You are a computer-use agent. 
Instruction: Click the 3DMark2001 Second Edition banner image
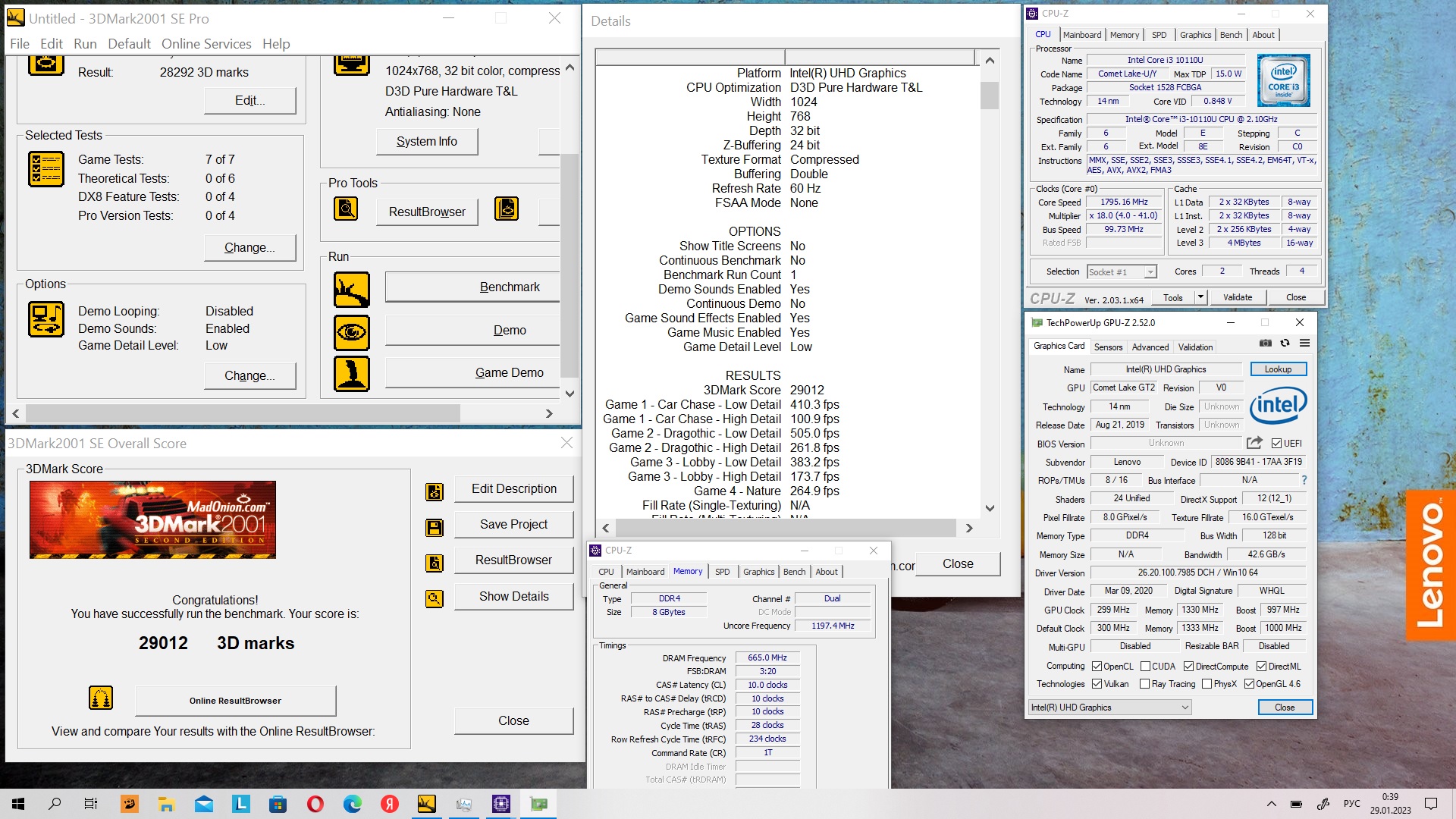coord(152,519)
